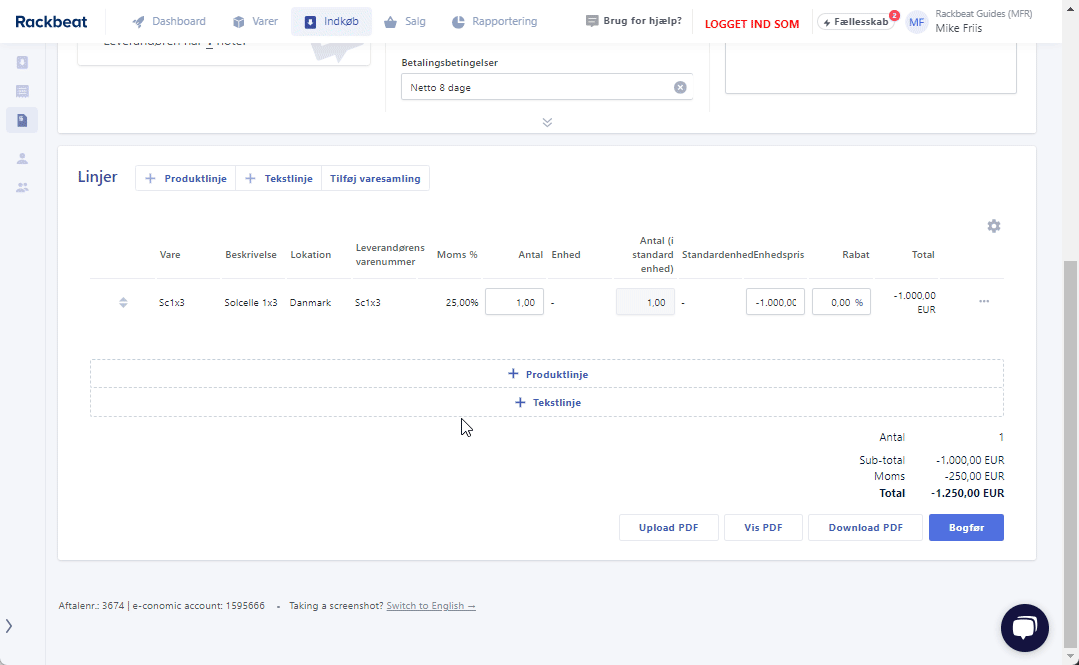1079x665 pixels.
Task: Open the line columns settings gear
Action: [x=993, y=226]
